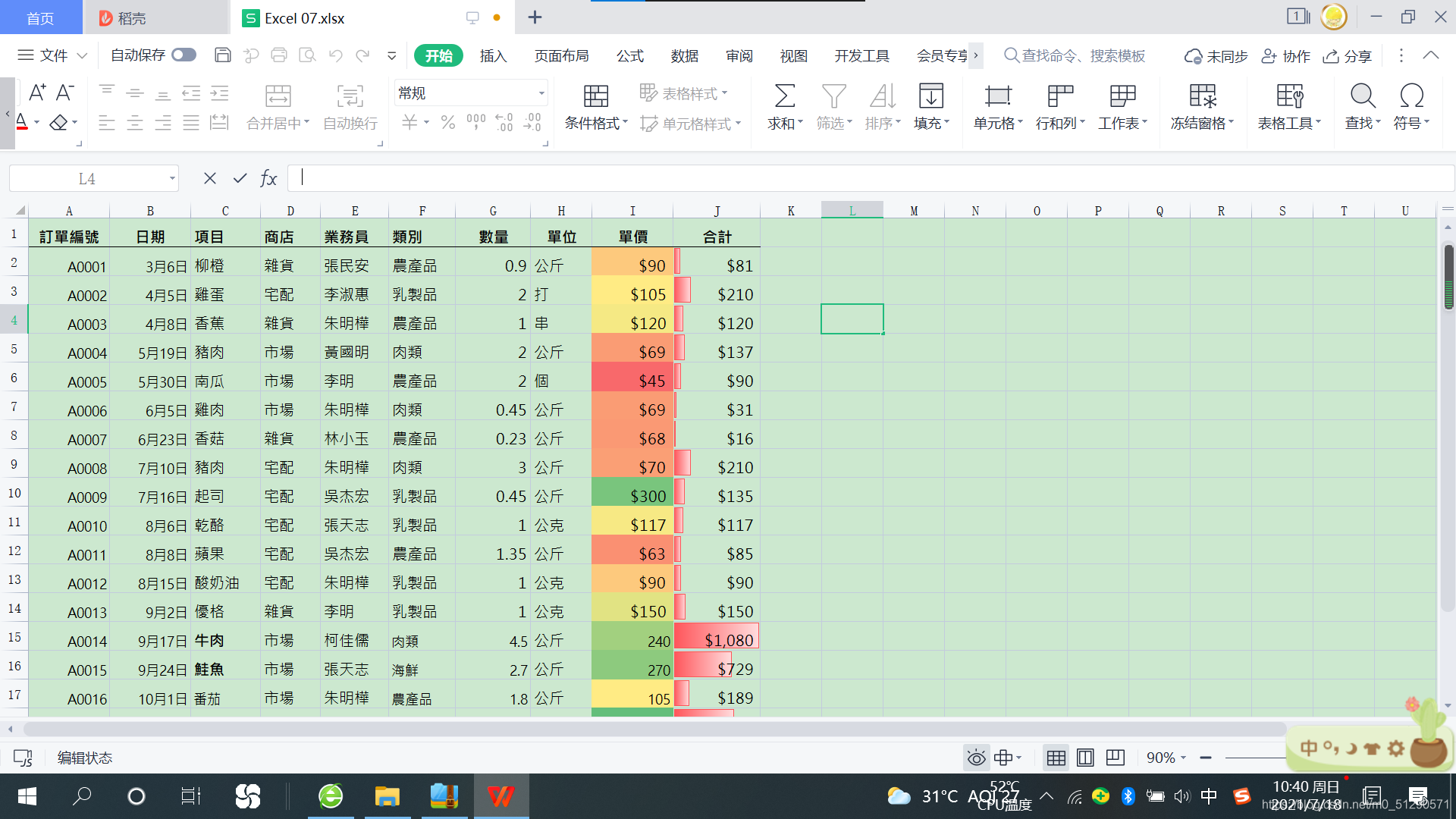Toggle the AutoSave (自动保存) switch
Viewport: 1456px width, 819px height.
[184, 55]
